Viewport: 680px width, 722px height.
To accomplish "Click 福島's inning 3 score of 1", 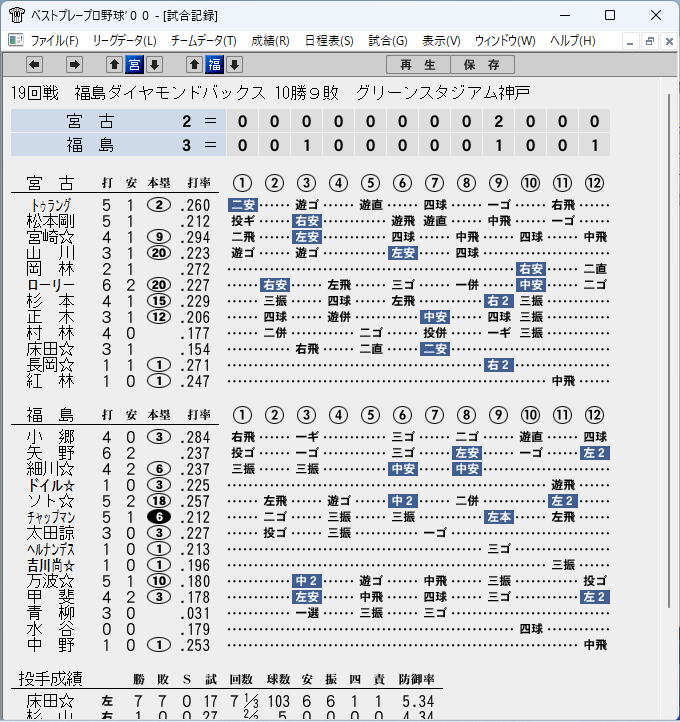I will click(307, 146).
